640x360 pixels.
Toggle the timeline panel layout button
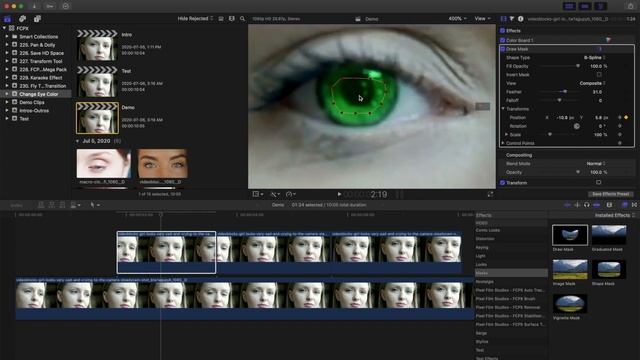pyautogui.click(x=585, y=6)
